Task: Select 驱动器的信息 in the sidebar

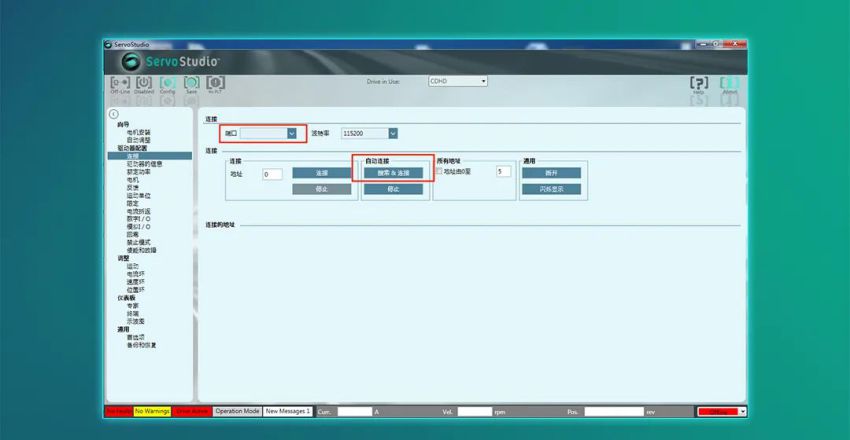Action: (x=143, y=163)
